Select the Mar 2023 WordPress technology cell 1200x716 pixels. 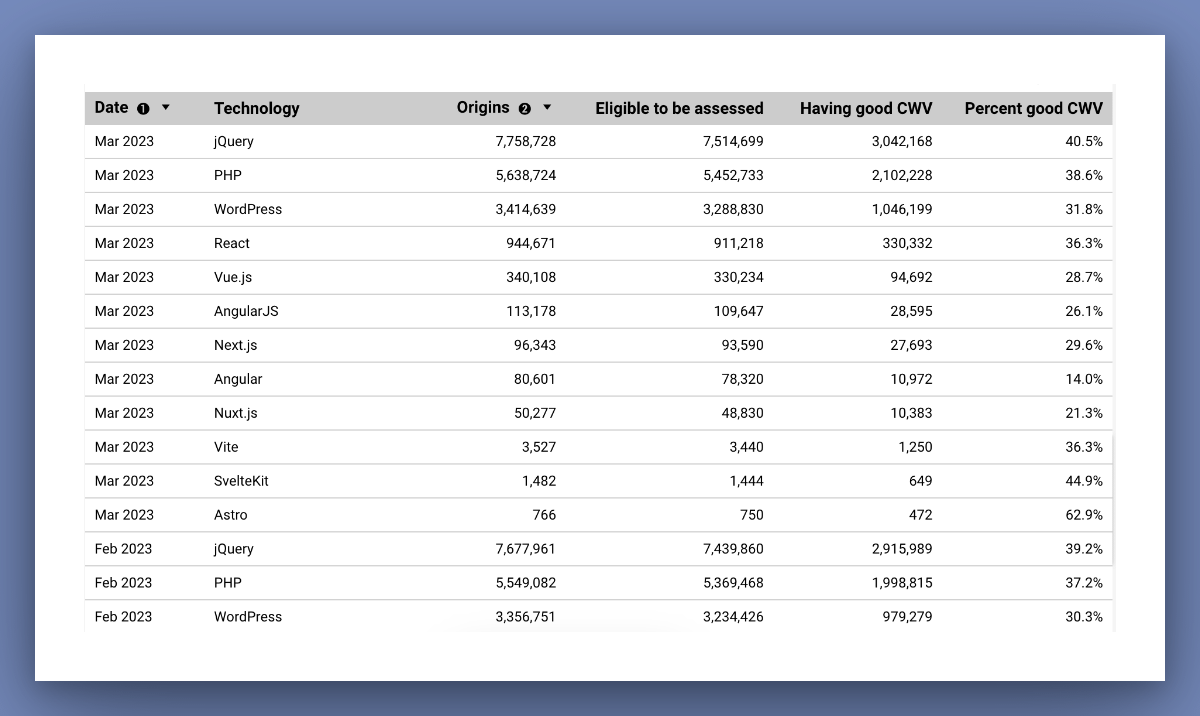click(x=248, y=209)
